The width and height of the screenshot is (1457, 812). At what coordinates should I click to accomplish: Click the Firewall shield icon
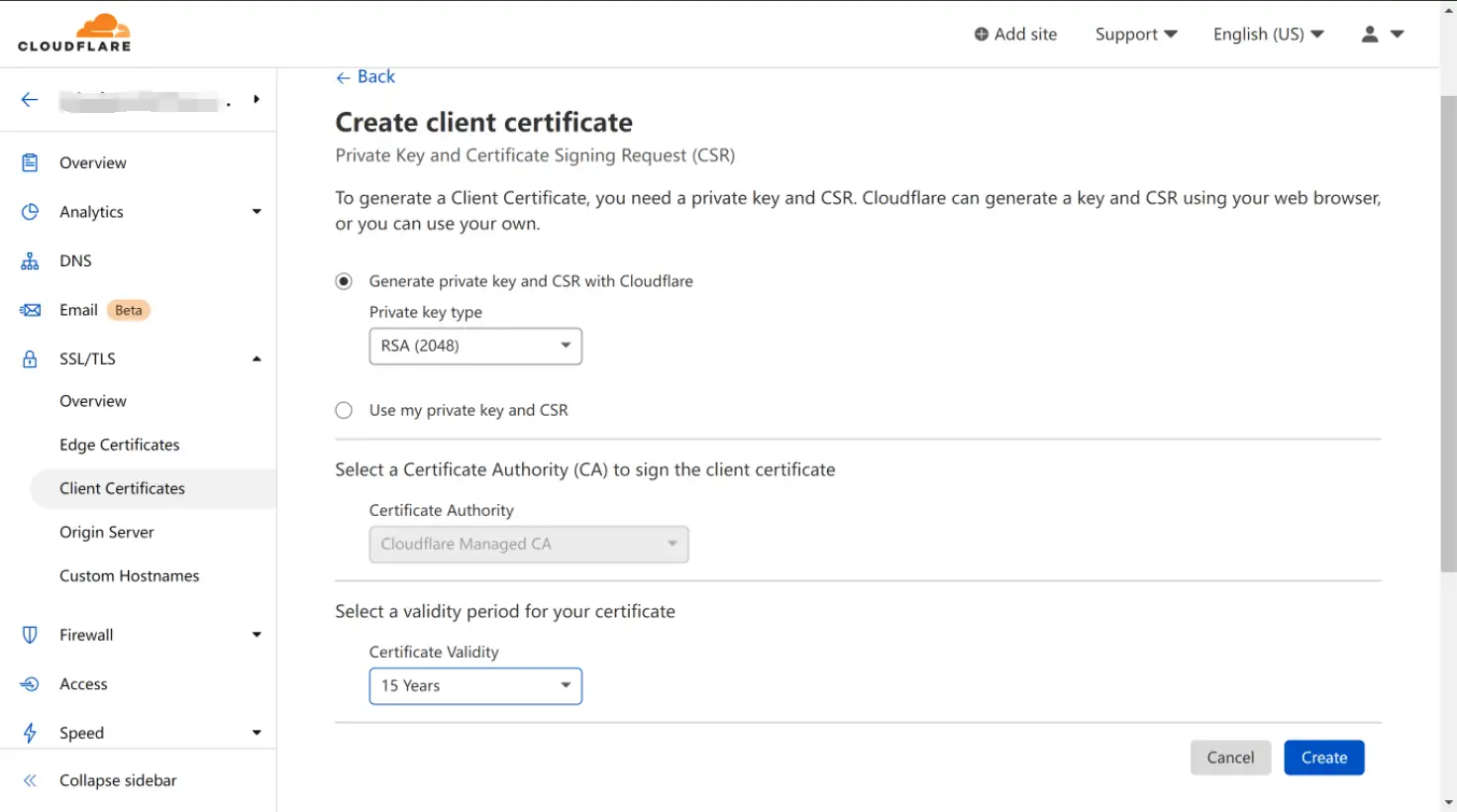[x=30, y=635]
